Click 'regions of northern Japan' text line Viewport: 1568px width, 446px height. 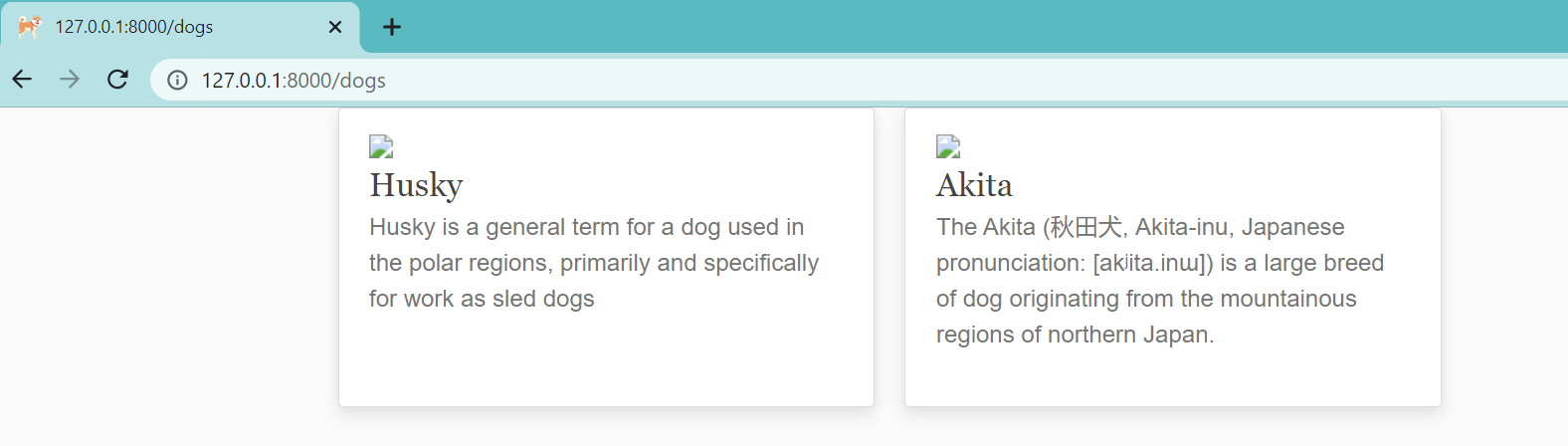1076,334
